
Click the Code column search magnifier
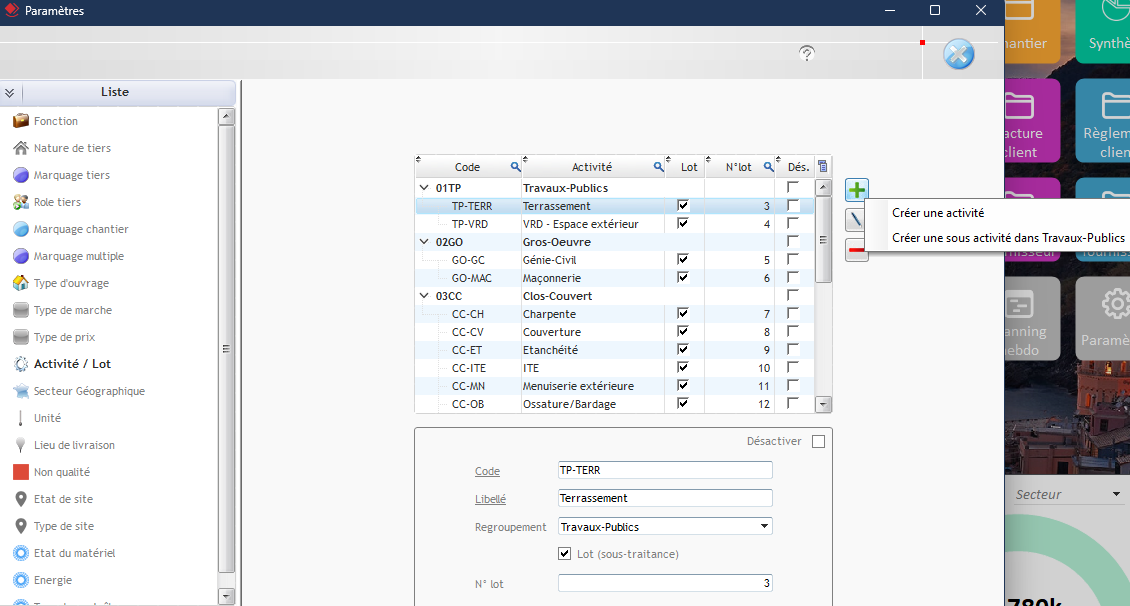click(x=515, y=167)
